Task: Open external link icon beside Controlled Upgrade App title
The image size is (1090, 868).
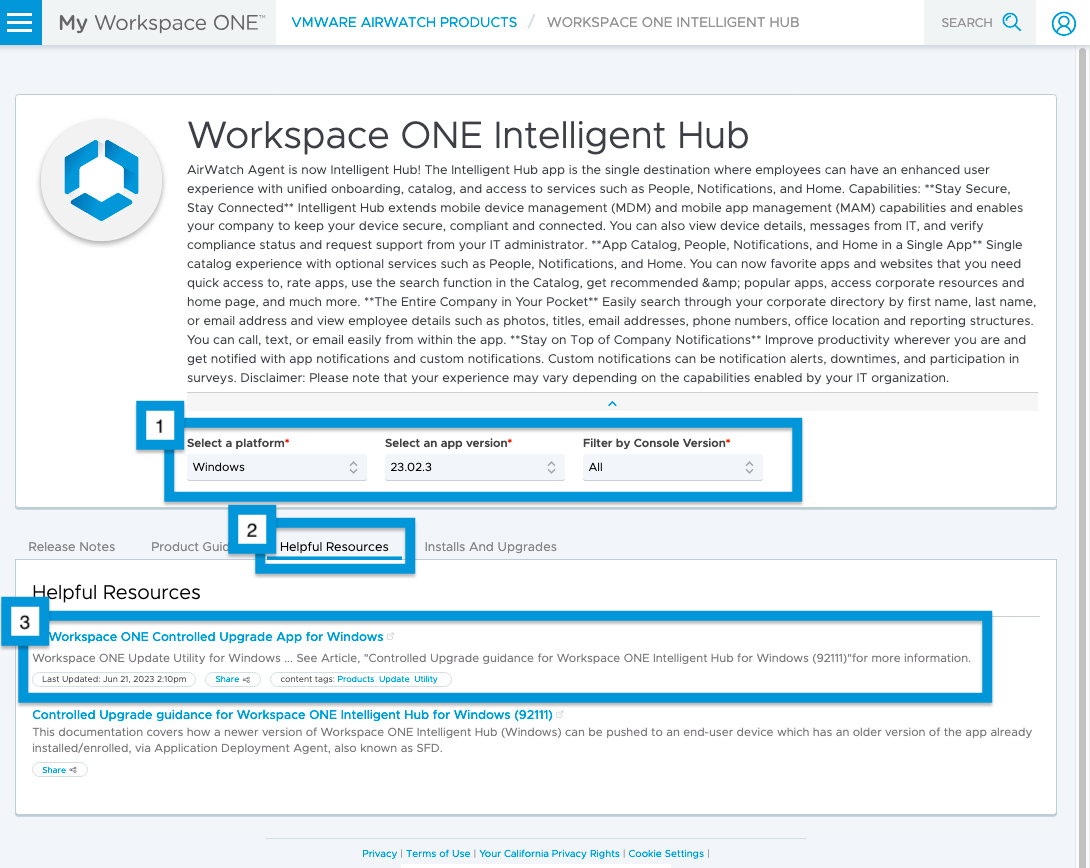Action: click(x=389, y=635)
